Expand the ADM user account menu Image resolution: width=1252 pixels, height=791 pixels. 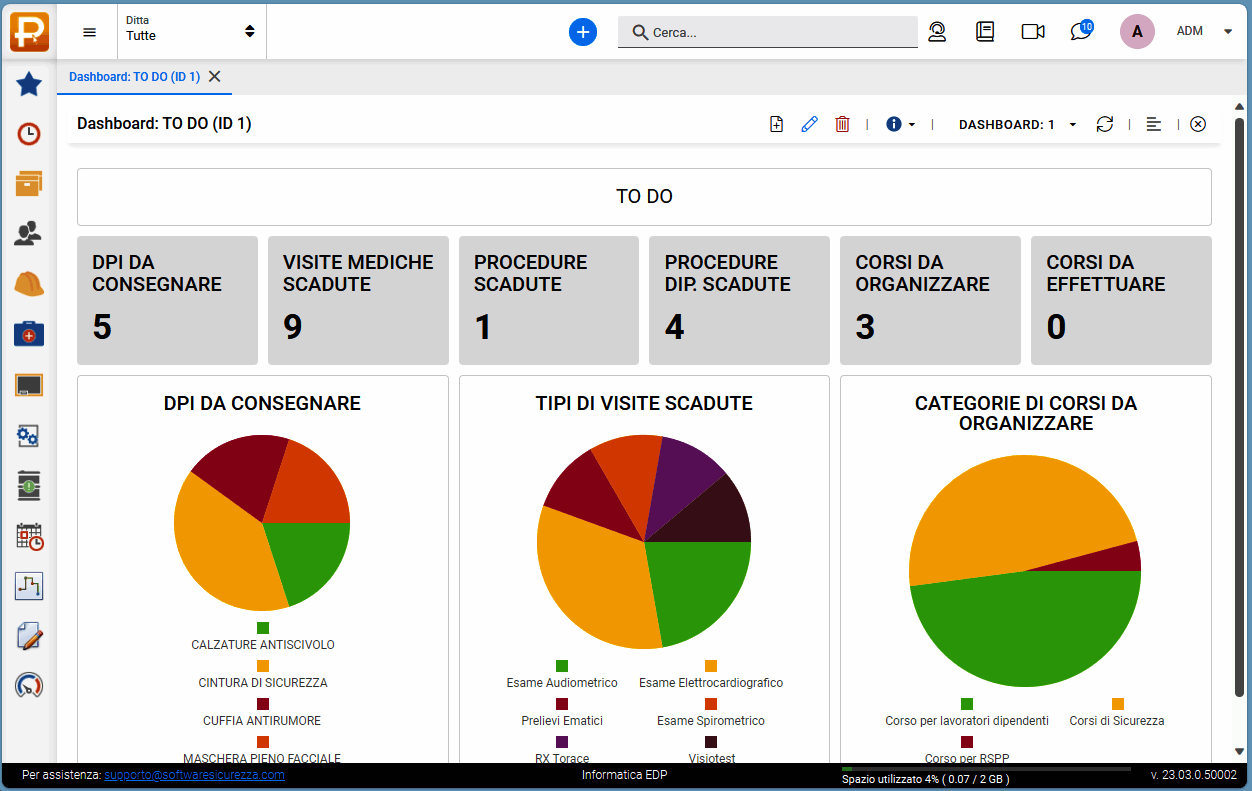coord(1204,31)
